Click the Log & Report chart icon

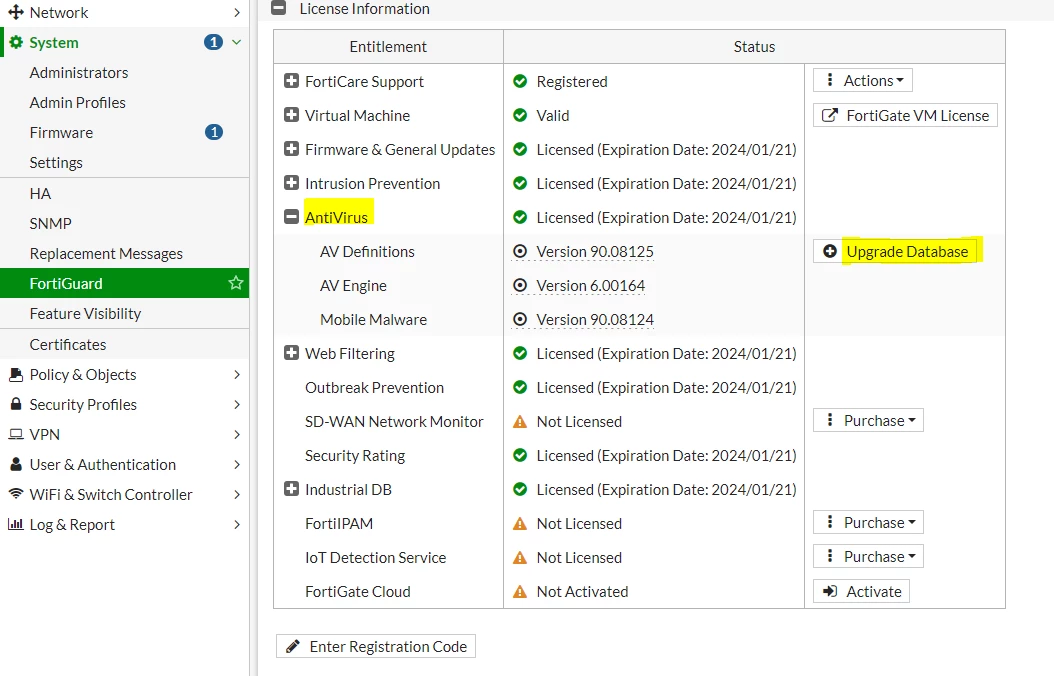coord(15,523)
